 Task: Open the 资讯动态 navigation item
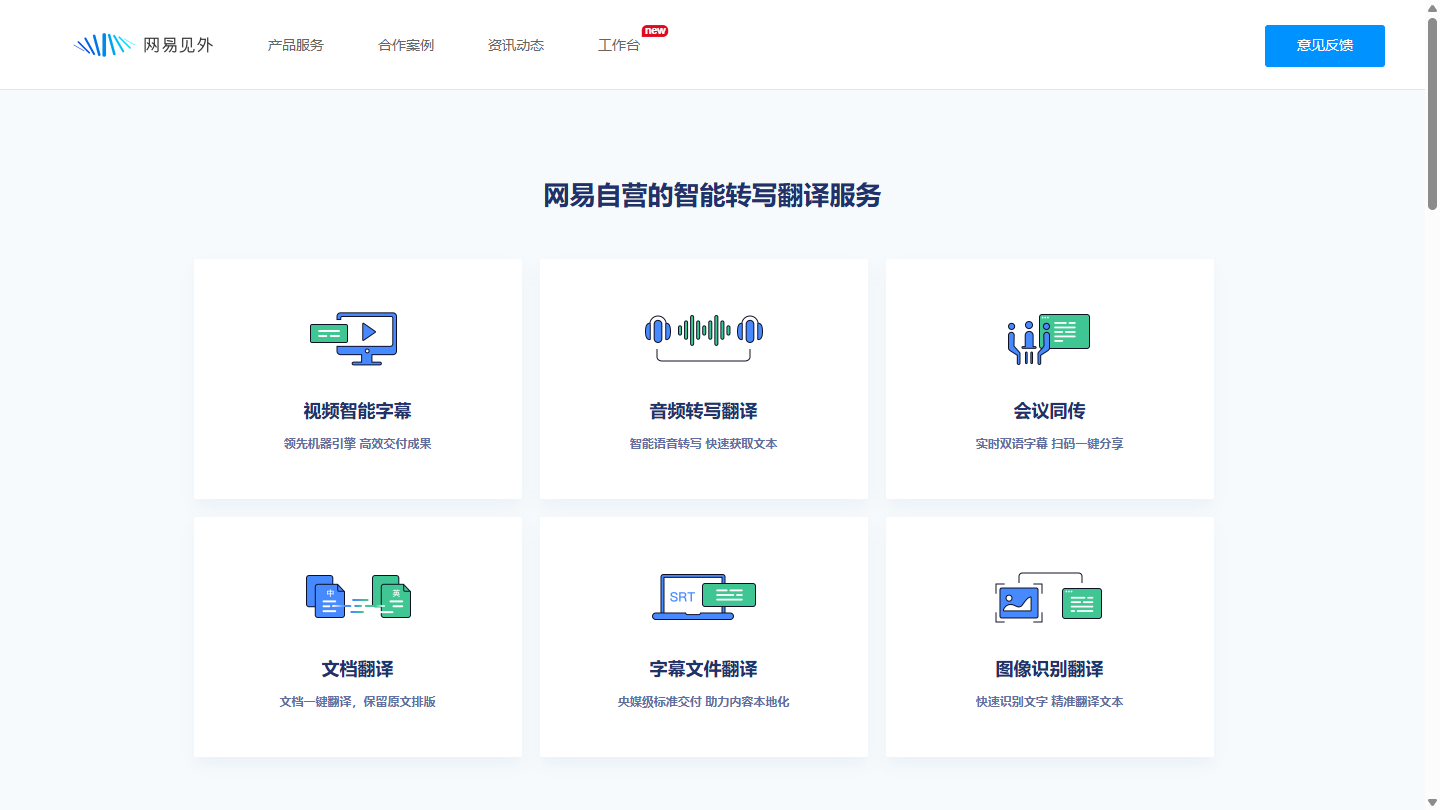(x=516, y=45)
